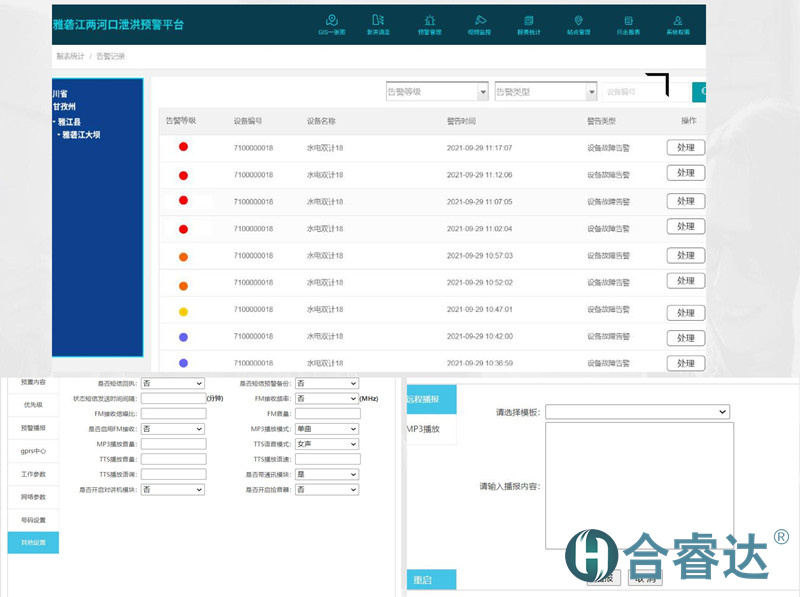Open the 告警类型 filter dropdown
Screen dimensions: 800x597
coord(546,92)
